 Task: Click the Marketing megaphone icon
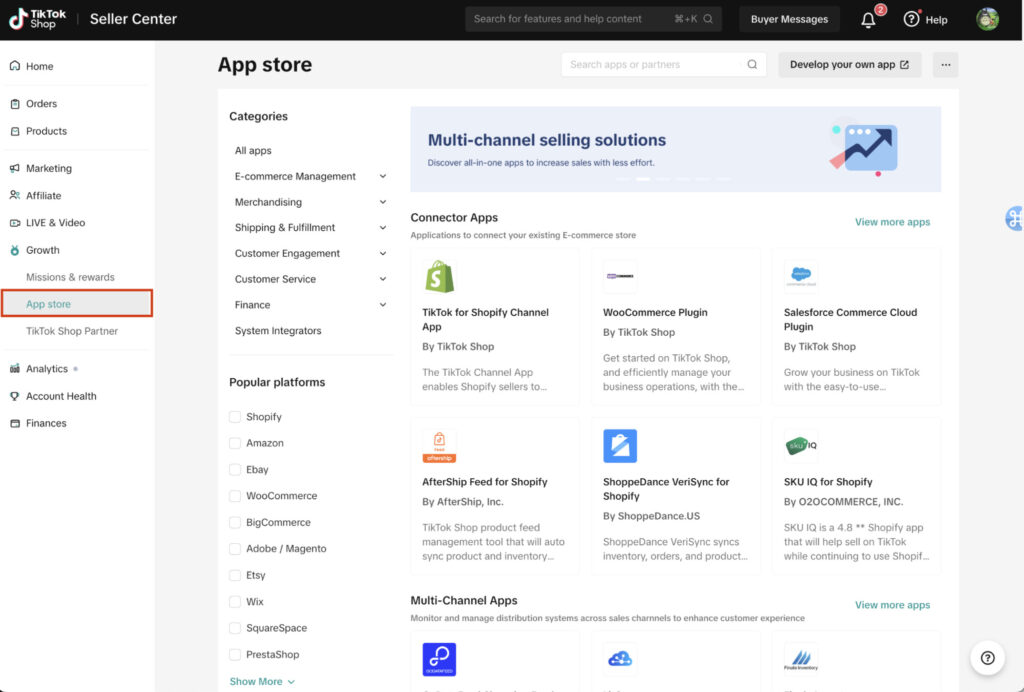(x=14, y=168)
